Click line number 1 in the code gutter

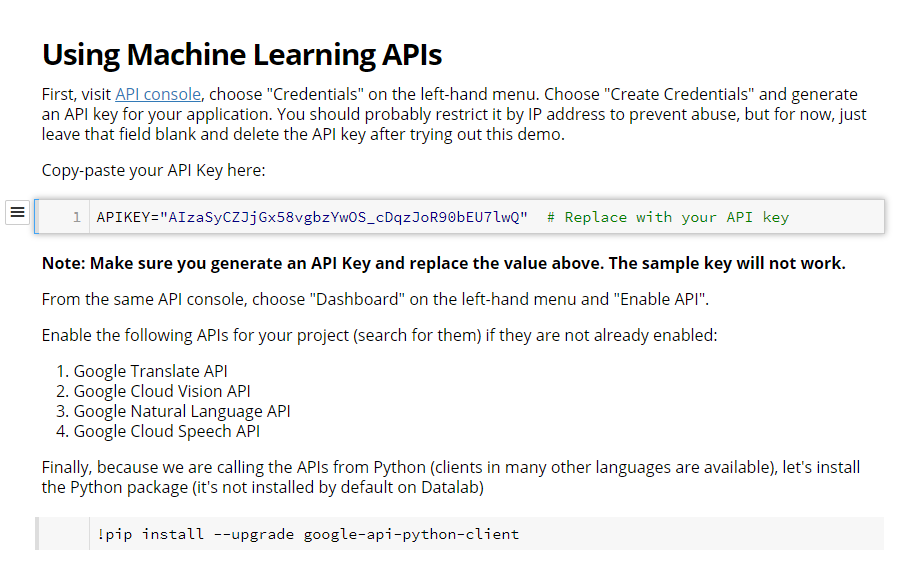[x=76, y=217]
